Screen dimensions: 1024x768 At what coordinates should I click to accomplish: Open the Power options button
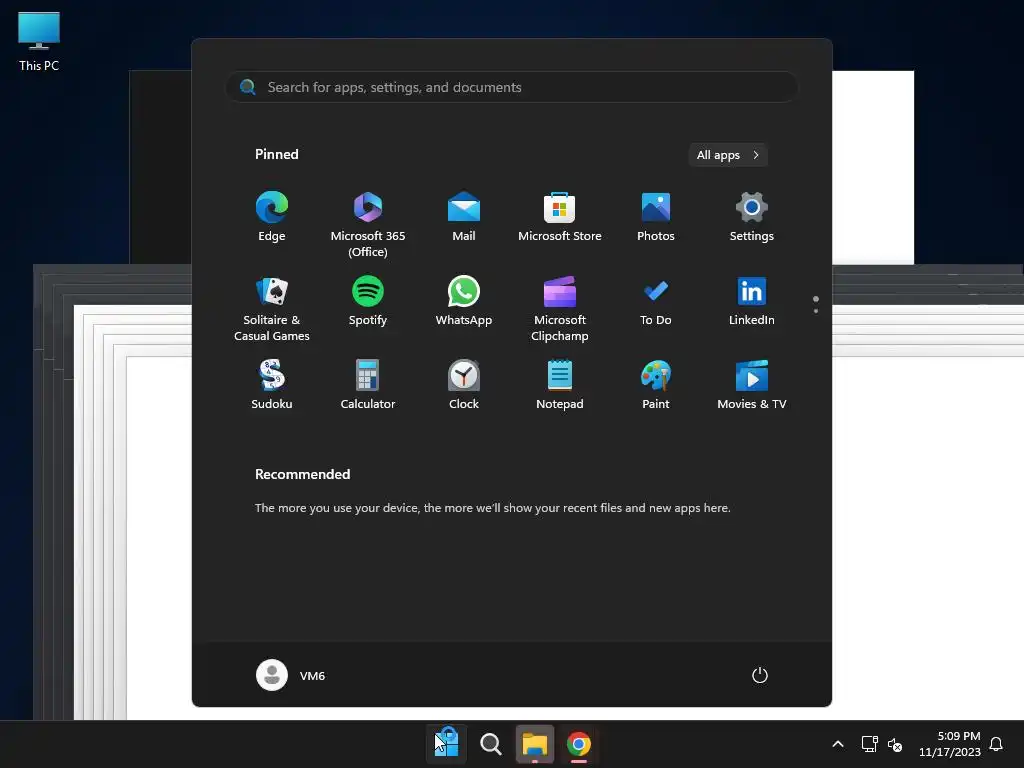[x=760, y=675]
